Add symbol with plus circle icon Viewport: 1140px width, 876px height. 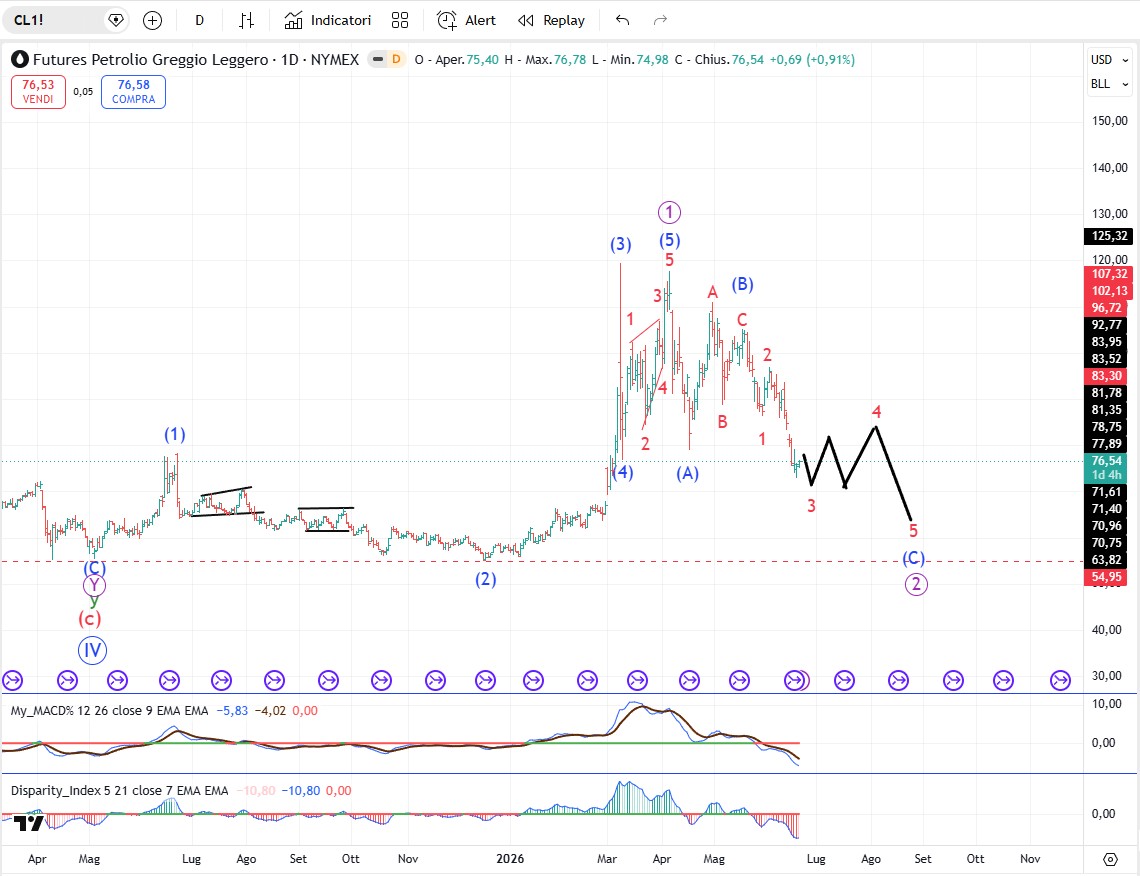click(153, 20)
